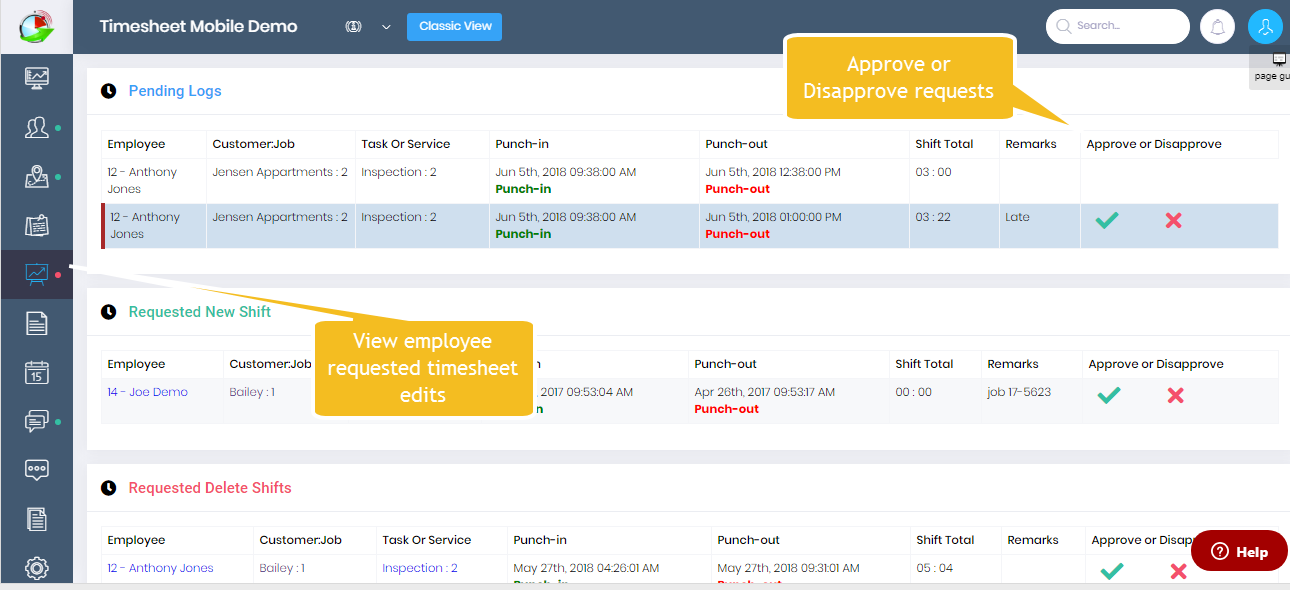The height and width of the screenshot is (590, 1290).
Task: Open the user profile avatar icon
Action: 1265,27
